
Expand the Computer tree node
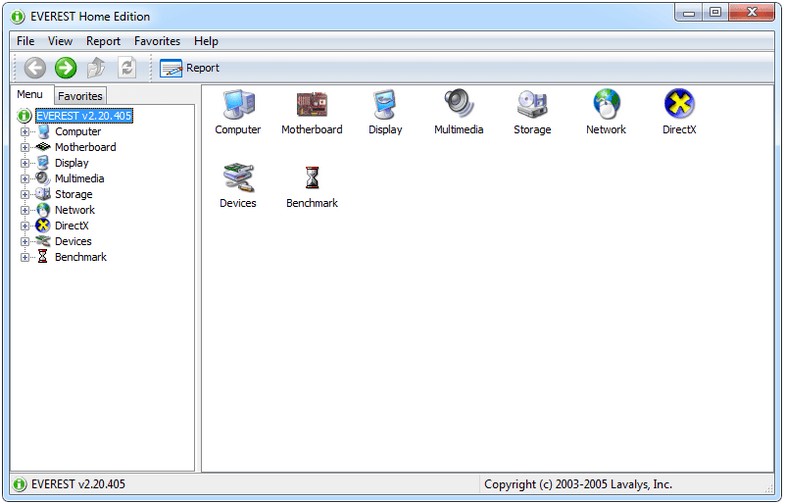pos(24,132)
